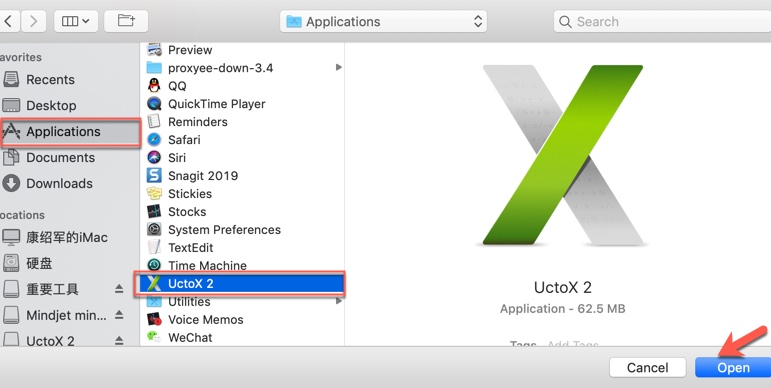Click the Open button
This screenshot has height=388, width=771.
point(733,367)
